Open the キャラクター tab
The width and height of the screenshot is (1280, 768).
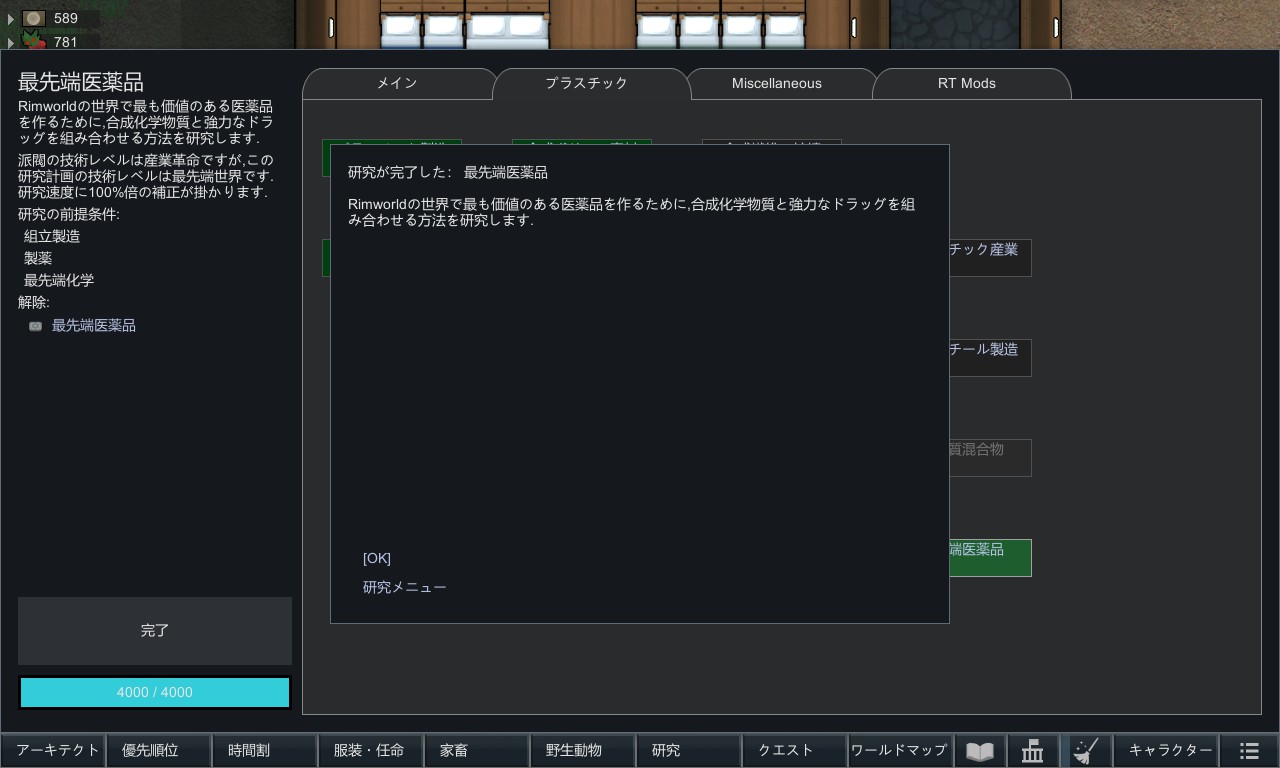click(1166, 751)
